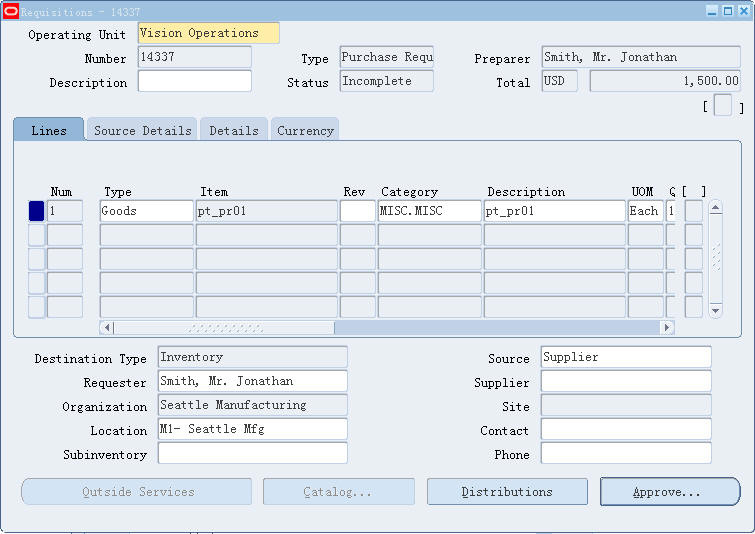Viewport: 755px width, 534px height.
Task: Click line 1 UOM field Each
Action: pyautogui.click(x=646, y=211)
